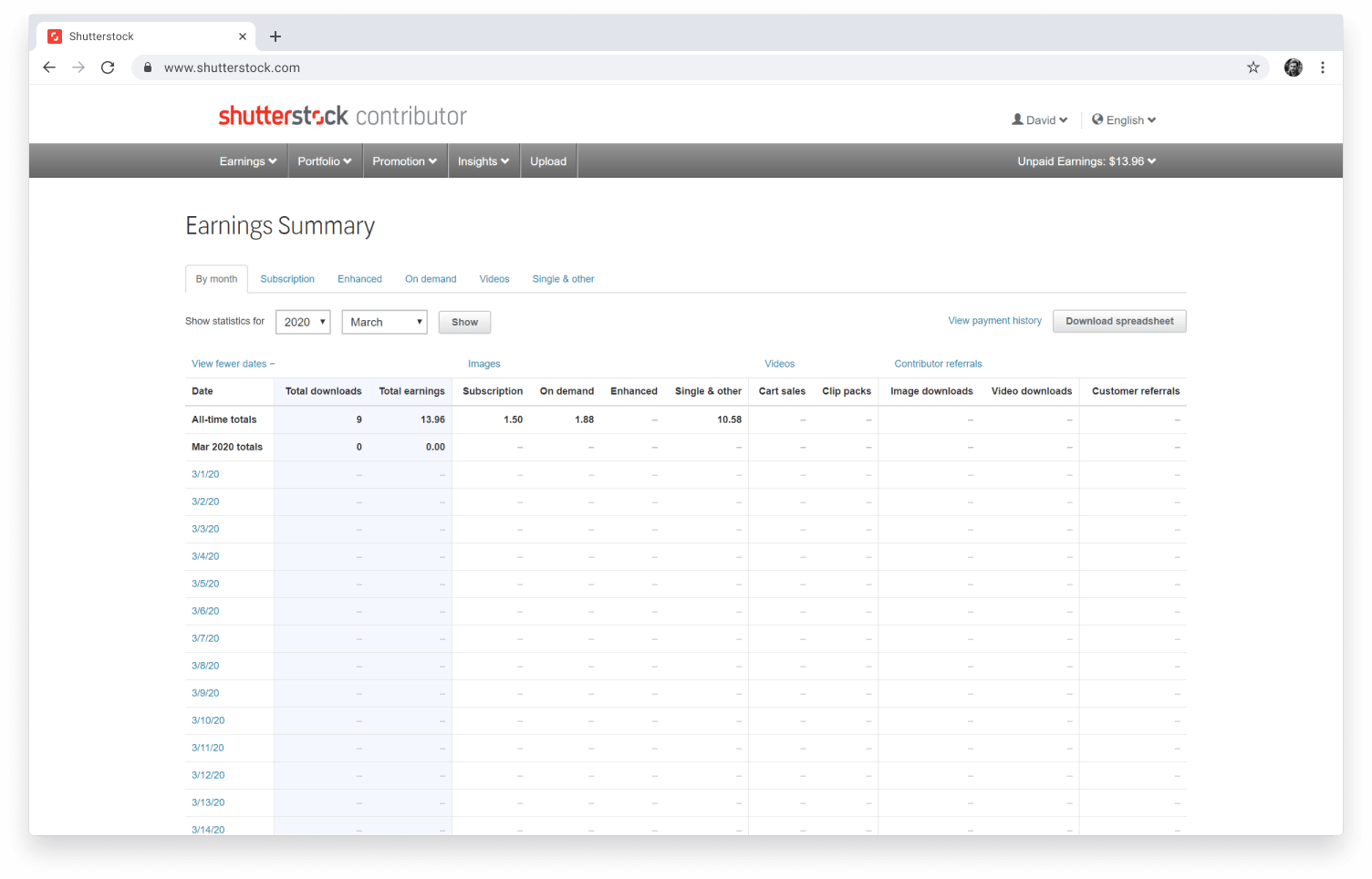Go back using the browser back arrow

click(49, 67)
